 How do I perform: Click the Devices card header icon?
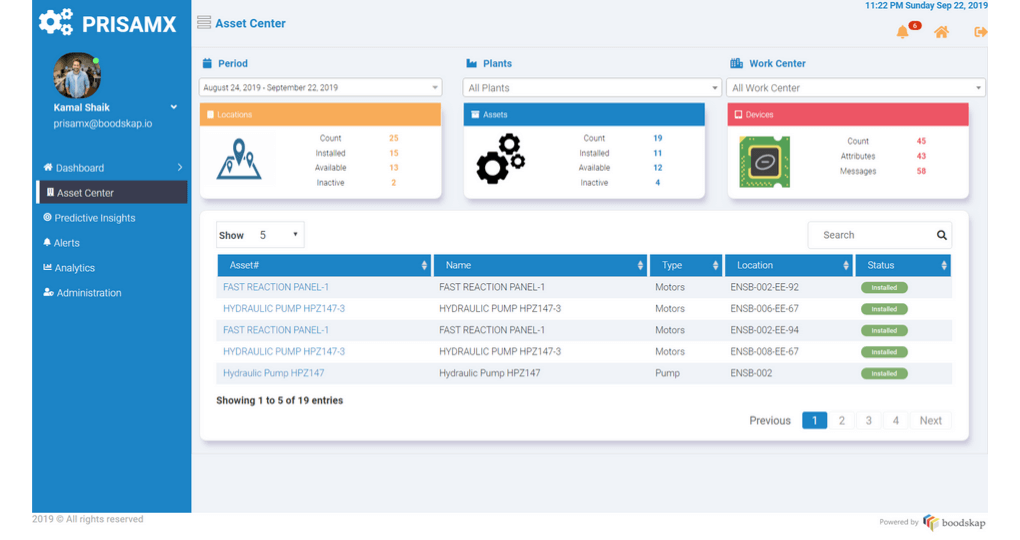pyautogui.click(x=738, y=115)
